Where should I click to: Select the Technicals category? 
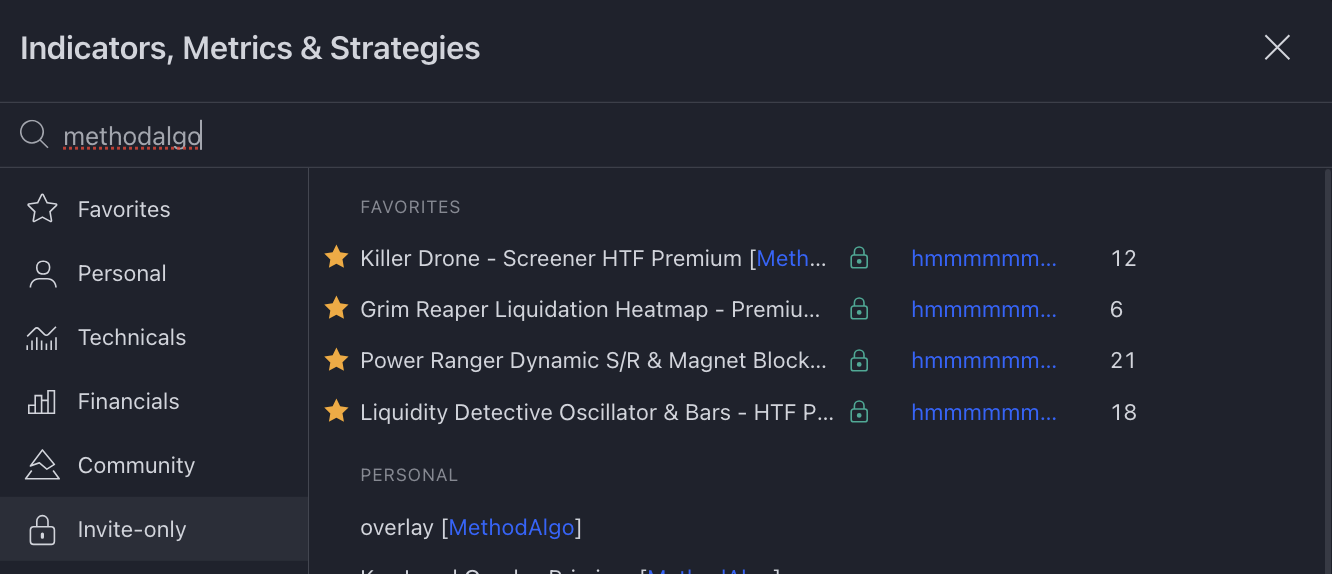tap(132, 337)
